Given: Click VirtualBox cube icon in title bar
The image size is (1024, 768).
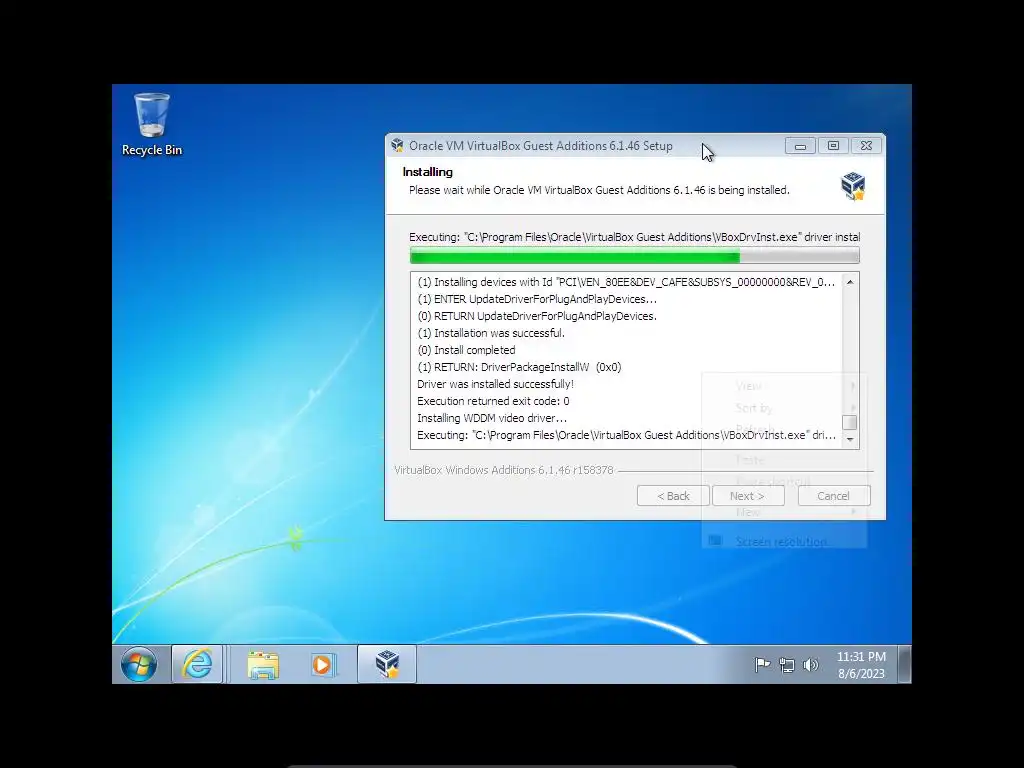Looking at the screenshot, I should [x=397, y=146].
